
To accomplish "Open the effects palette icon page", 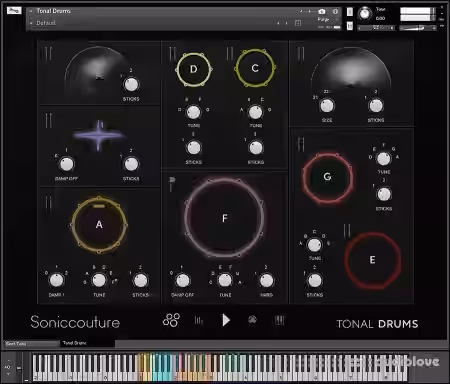I will 253,320.
